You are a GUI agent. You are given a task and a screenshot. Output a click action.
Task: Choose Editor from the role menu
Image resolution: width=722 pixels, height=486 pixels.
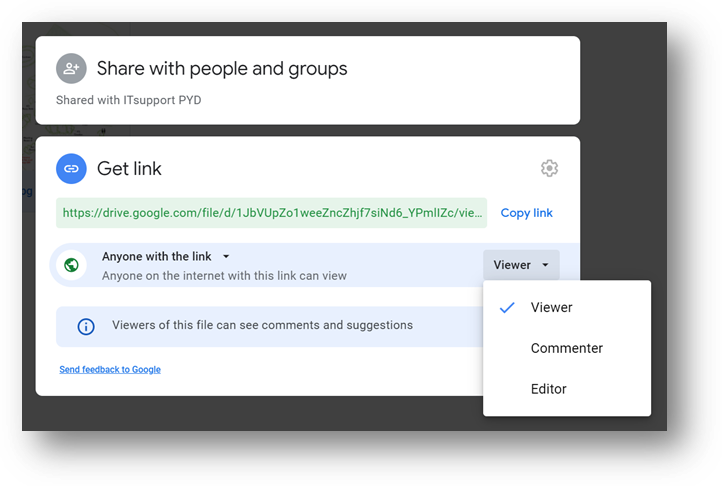point(567,389)
